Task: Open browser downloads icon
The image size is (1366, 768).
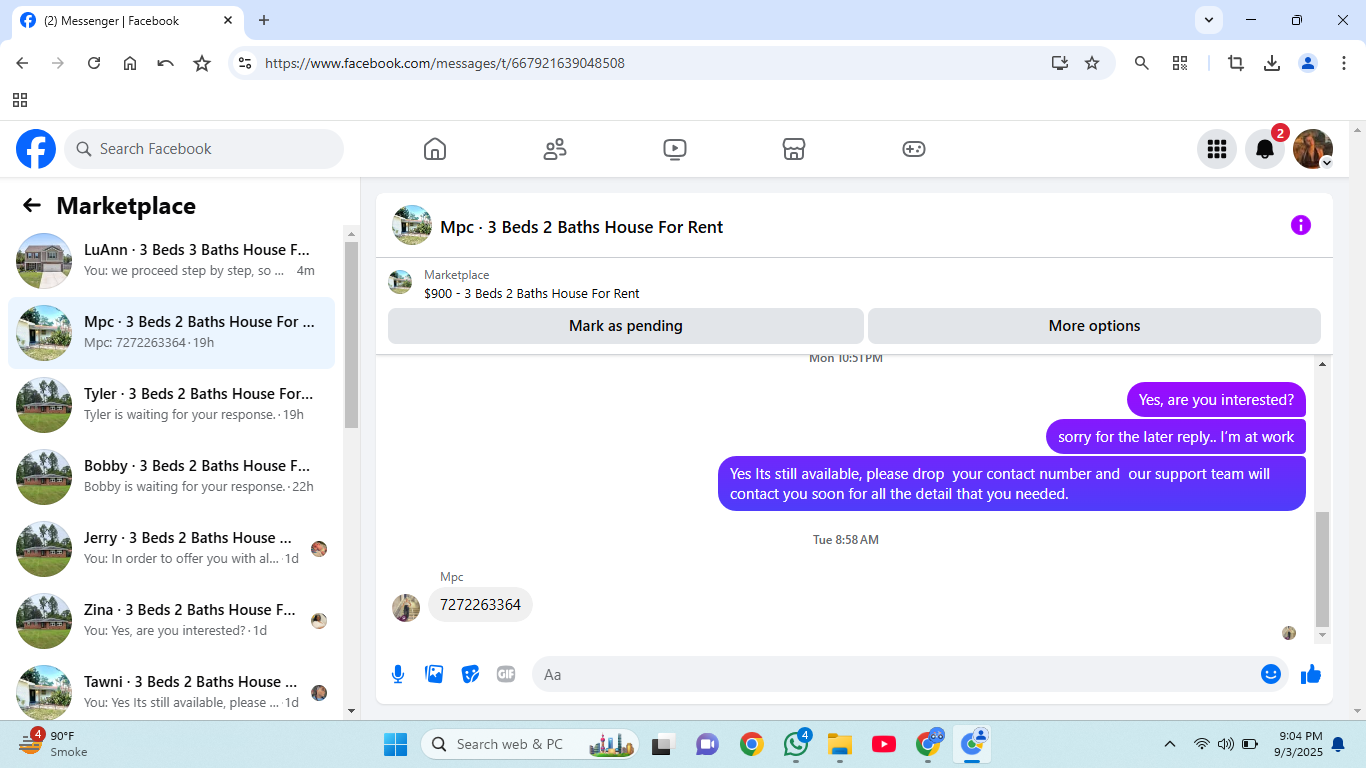Action: (x=1272, y=63)
